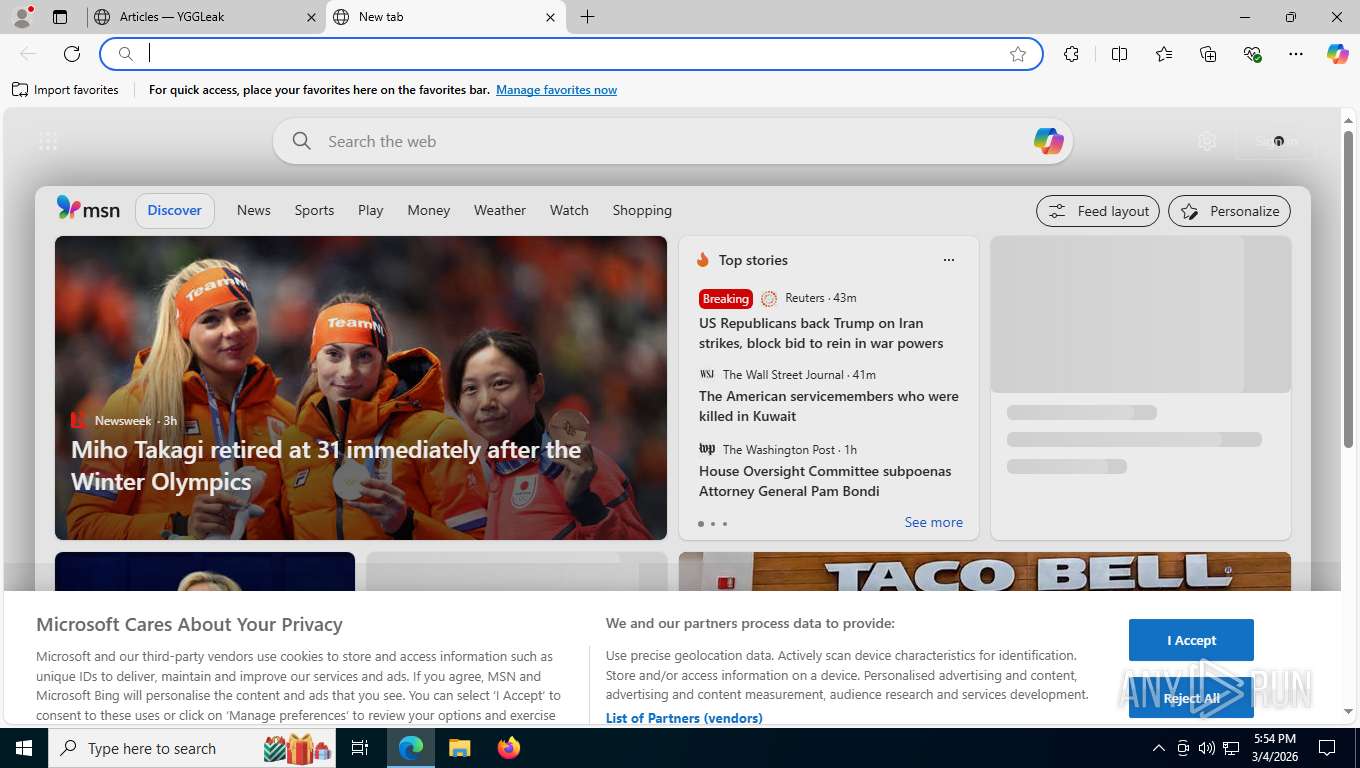The width and height of the screenshot is (1360, 768).
Task: Reload the page with the refresh icon
Action: pos(72,54)
